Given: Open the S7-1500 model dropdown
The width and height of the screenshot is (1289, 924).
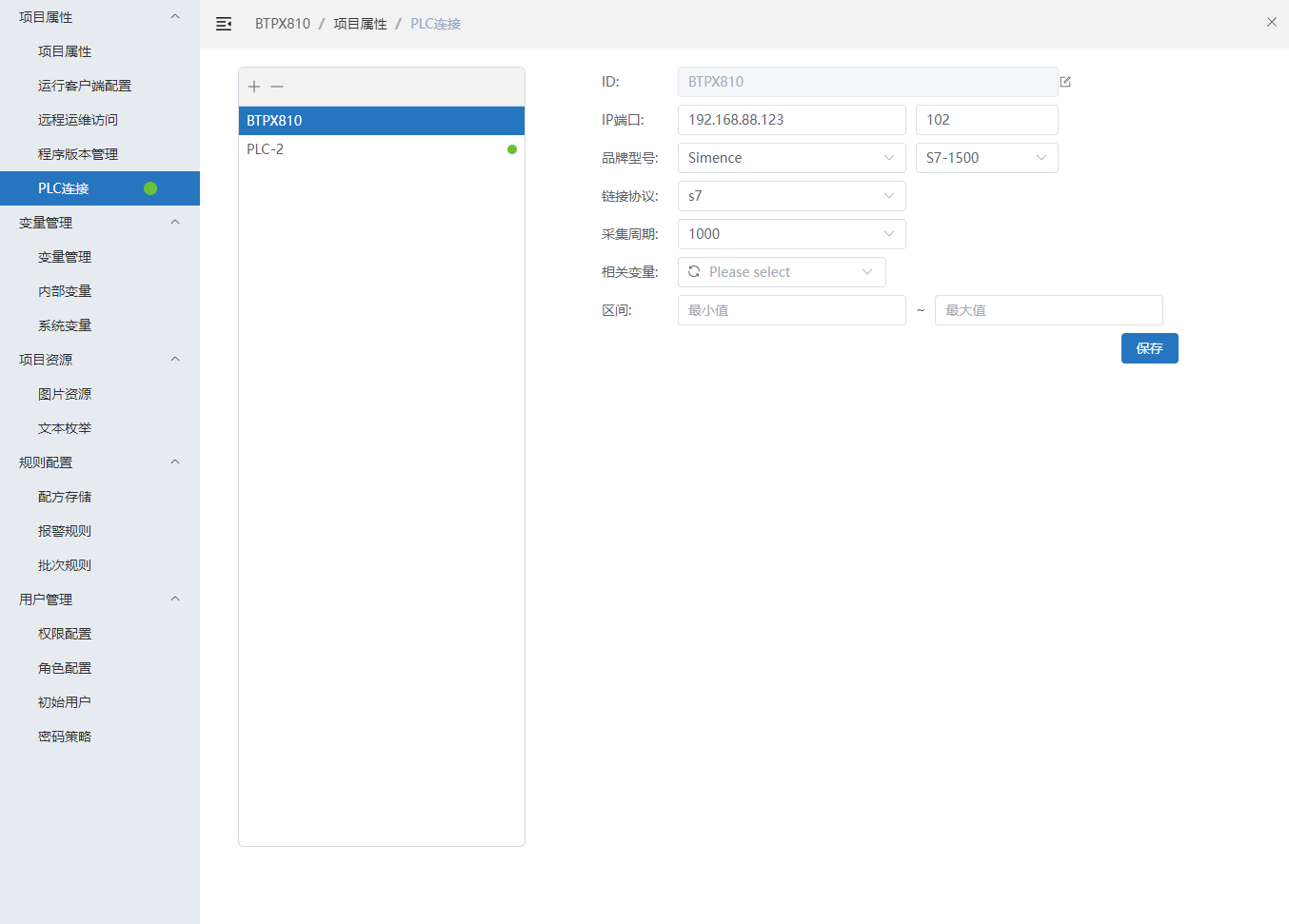Looking at the screenshot, I should pyautogui.click(x=986, y=158).
